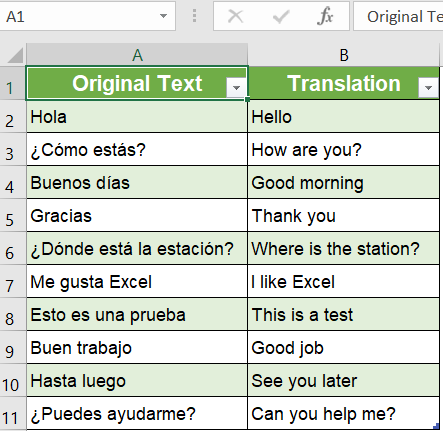
Task: Click the Enter checkmark icon in formula bar
Action: point(281,16)
